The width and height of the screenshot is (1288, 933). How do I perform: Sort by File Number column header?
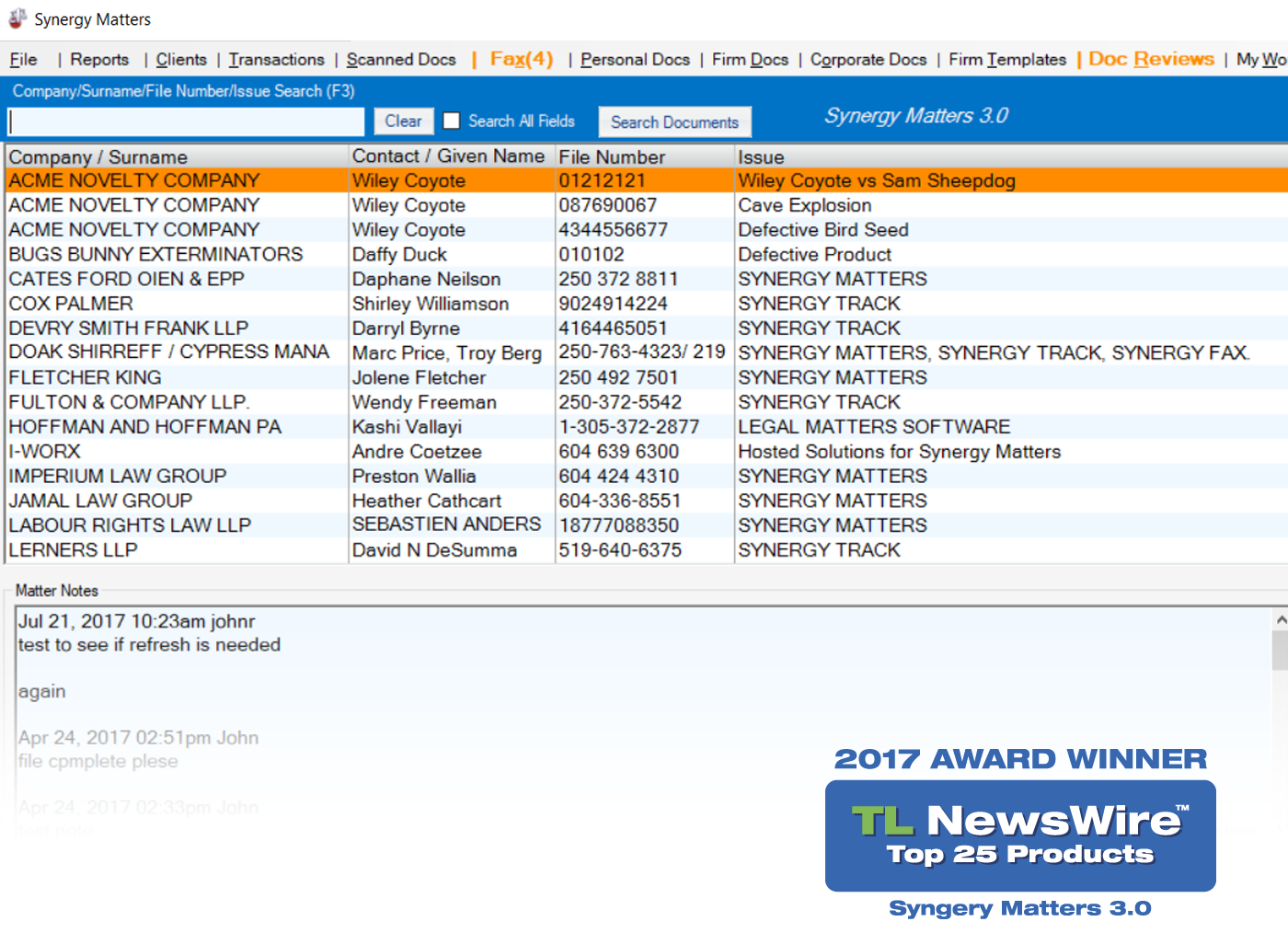pyautogui.click(x=645, y=156)
